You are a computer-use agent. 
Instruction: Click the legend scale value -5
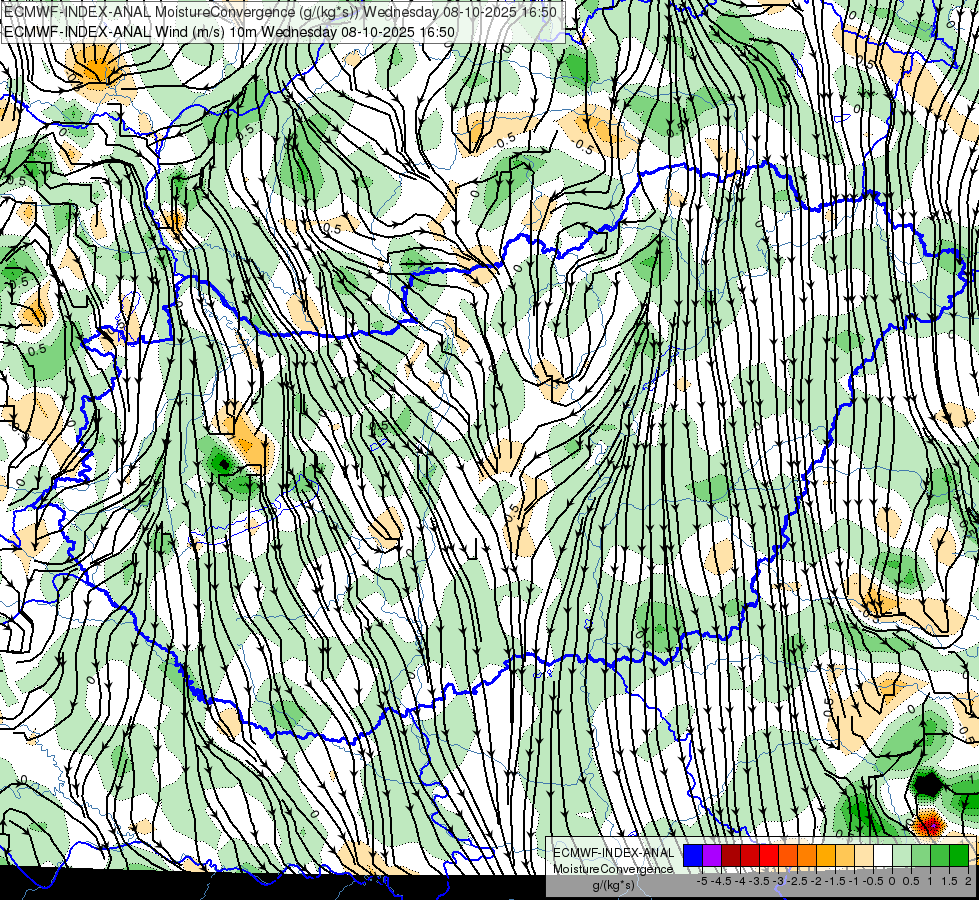pos(702,881)
